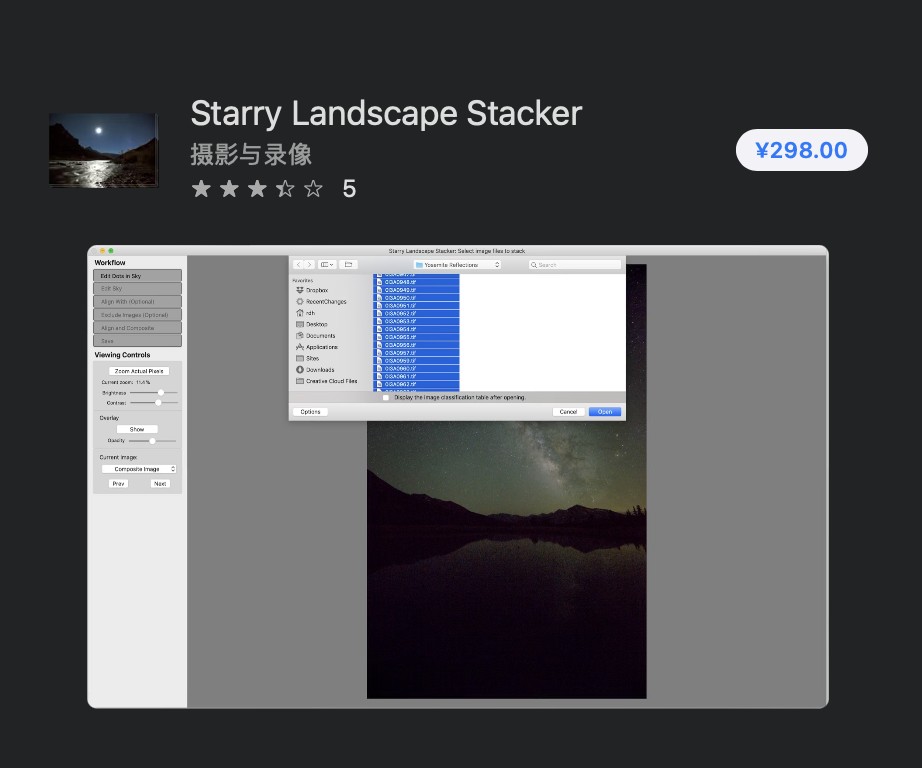
Task: Select the file ending 0960.tif
Action: tap(416, 369)
